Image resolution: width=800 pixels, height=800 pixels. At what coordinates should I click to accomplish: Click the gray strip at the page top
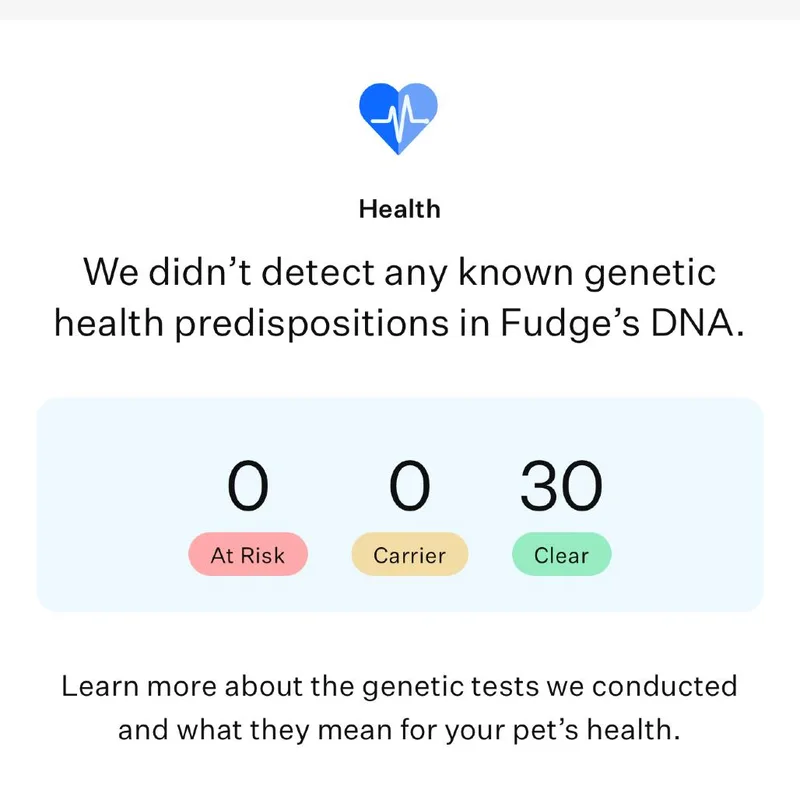click(400, 10)
